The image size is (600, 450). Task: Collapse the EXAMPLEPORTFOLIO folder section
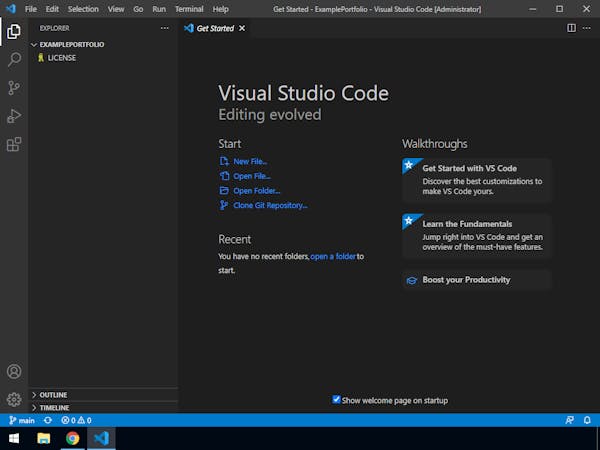pyautogui.click(x=67, y=44)
